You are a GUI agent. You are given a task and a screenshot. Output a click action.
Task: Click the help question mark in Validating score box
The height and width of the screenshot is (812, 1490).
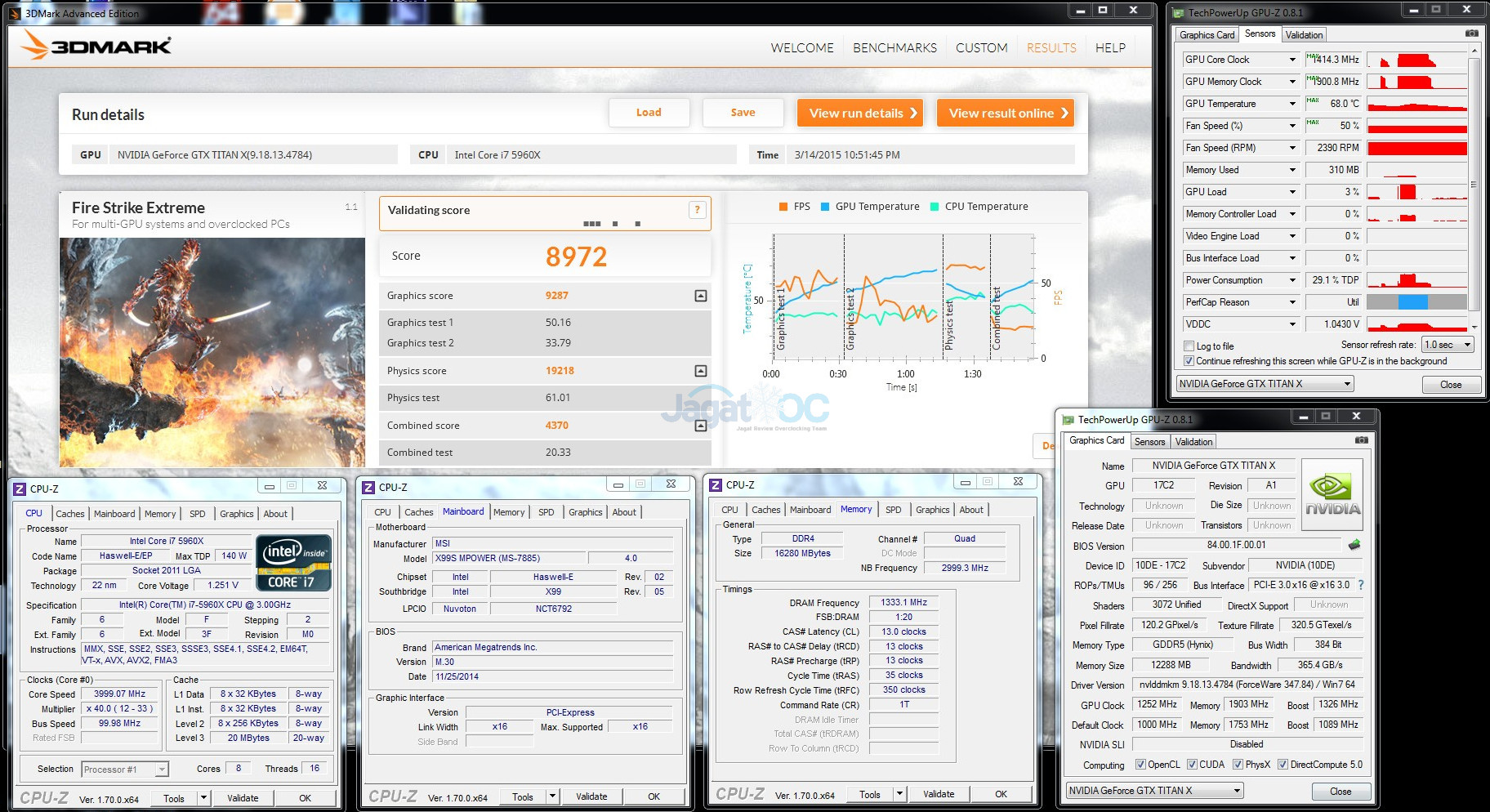(x=697, y=210)
